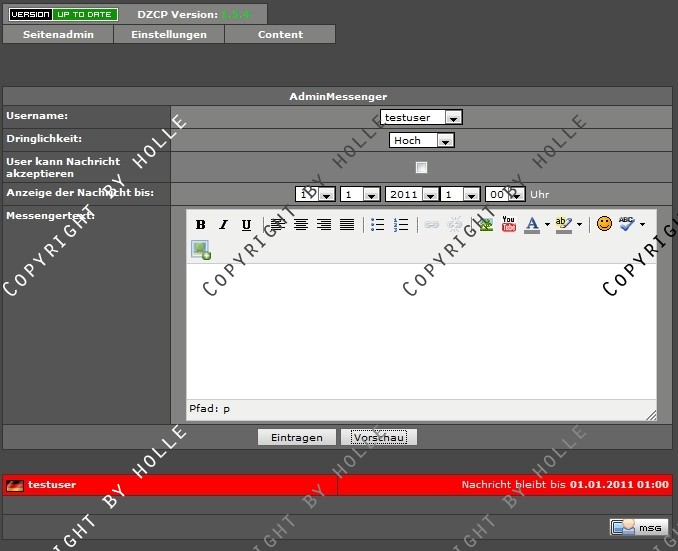Open the Username dropdown showing testuser
The image size is (678, 551).
point(421,118)
